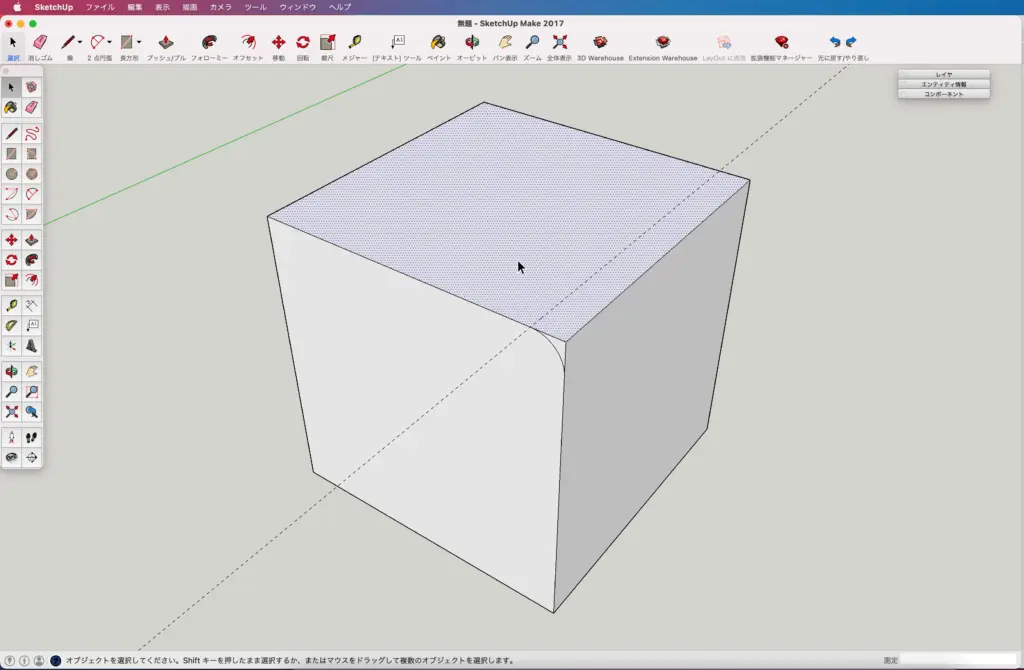Click the Redo blue arrow
Screen dimensions: 1024x670
point(851,42)
